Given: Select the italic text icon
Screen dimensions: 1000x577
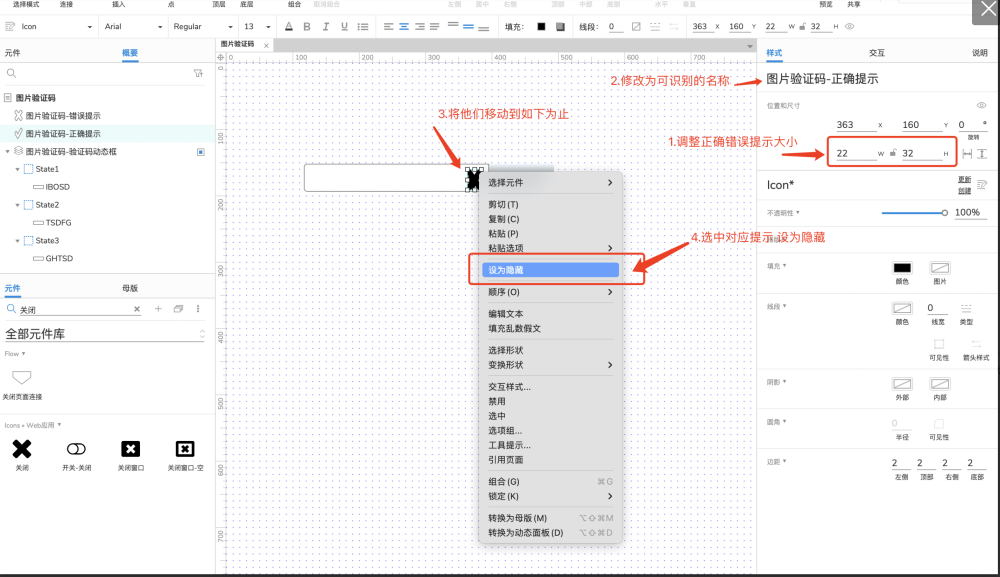Looking at the screenshot, I should tap(326, 27).
